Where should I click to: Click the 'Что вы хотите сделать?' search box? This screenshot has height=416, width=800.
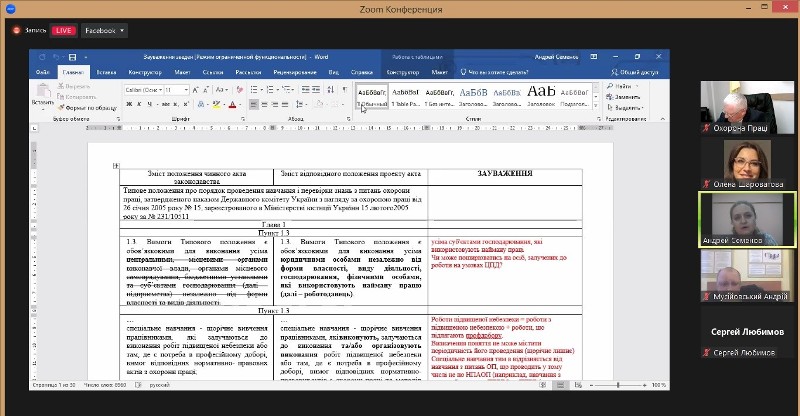[494, 72]
